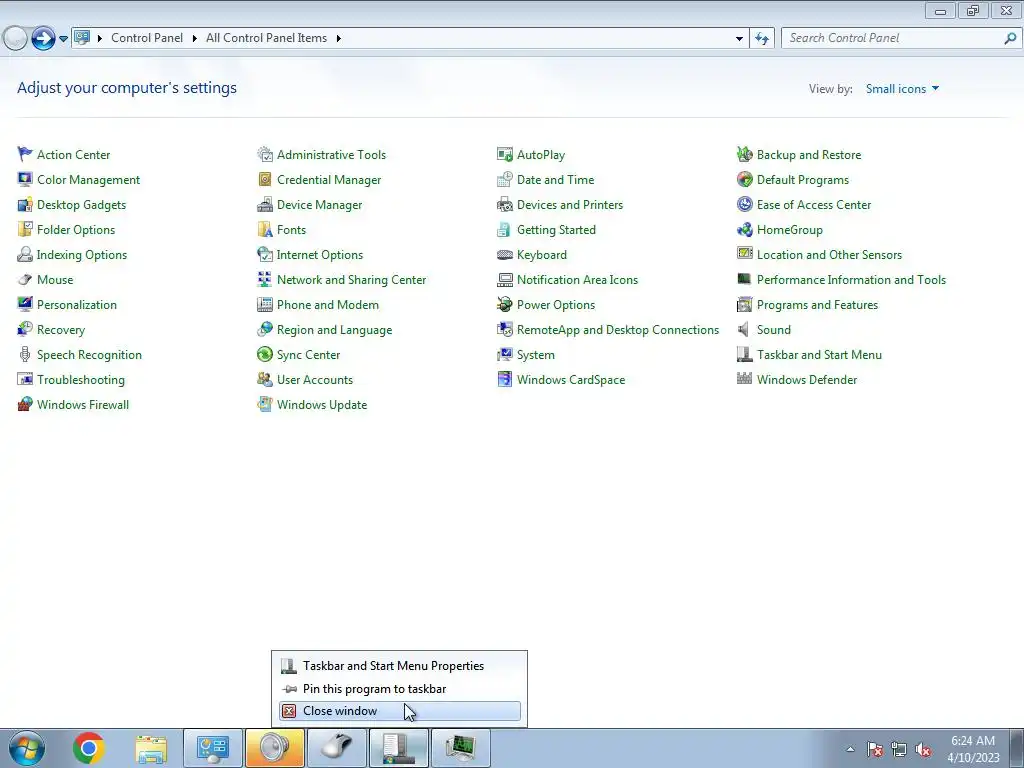Click the Control Panel breadcrumb segment

tap(147, 39)
